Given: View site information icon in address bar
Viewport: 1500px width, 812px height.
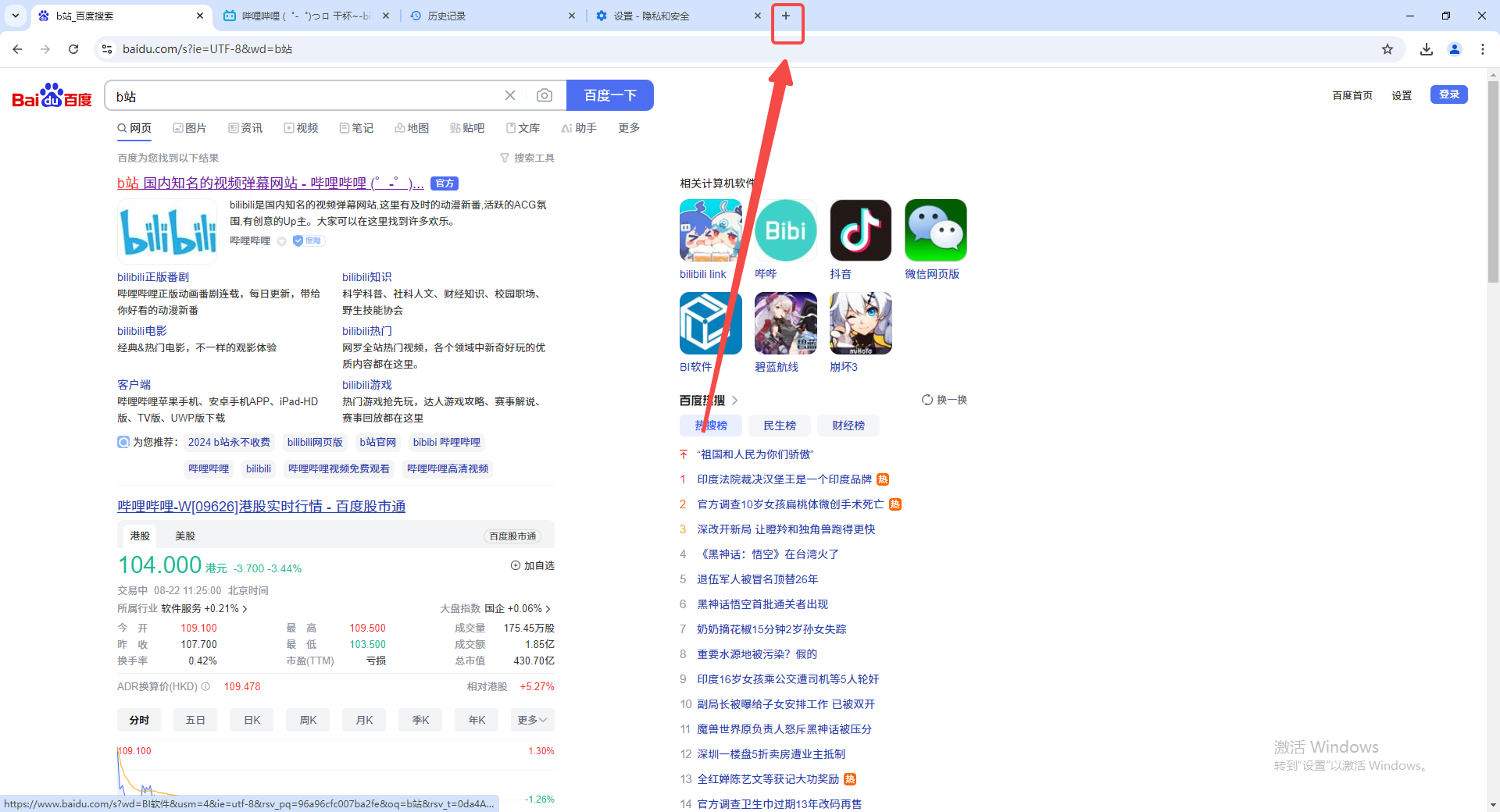Looking at the screenshot, I should (x=107, y=49).
